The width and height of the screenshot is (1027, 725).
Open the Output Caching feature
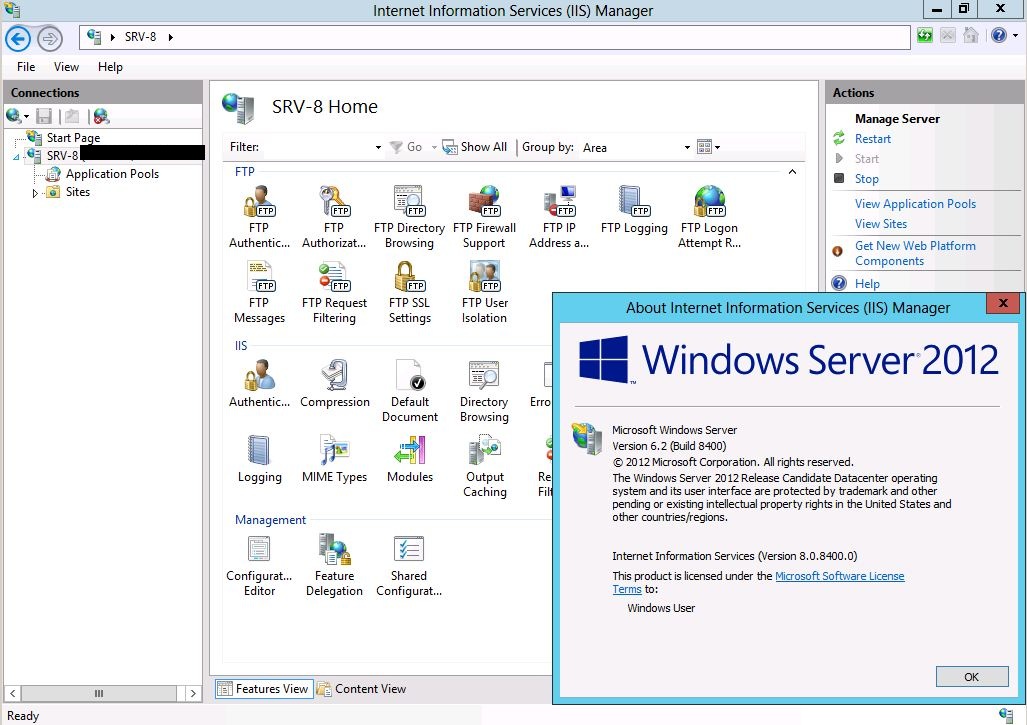[x=484, y=454]
